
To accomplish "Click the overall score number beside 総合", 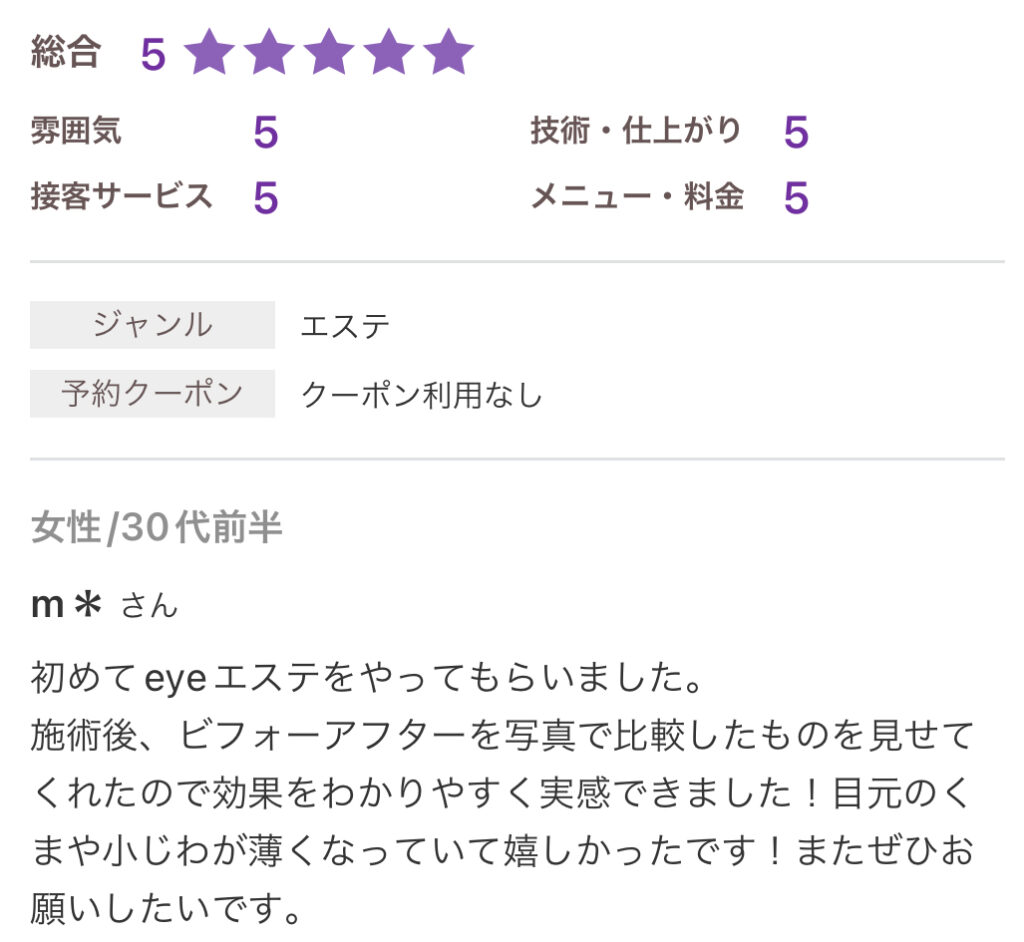I will (153, 54).
